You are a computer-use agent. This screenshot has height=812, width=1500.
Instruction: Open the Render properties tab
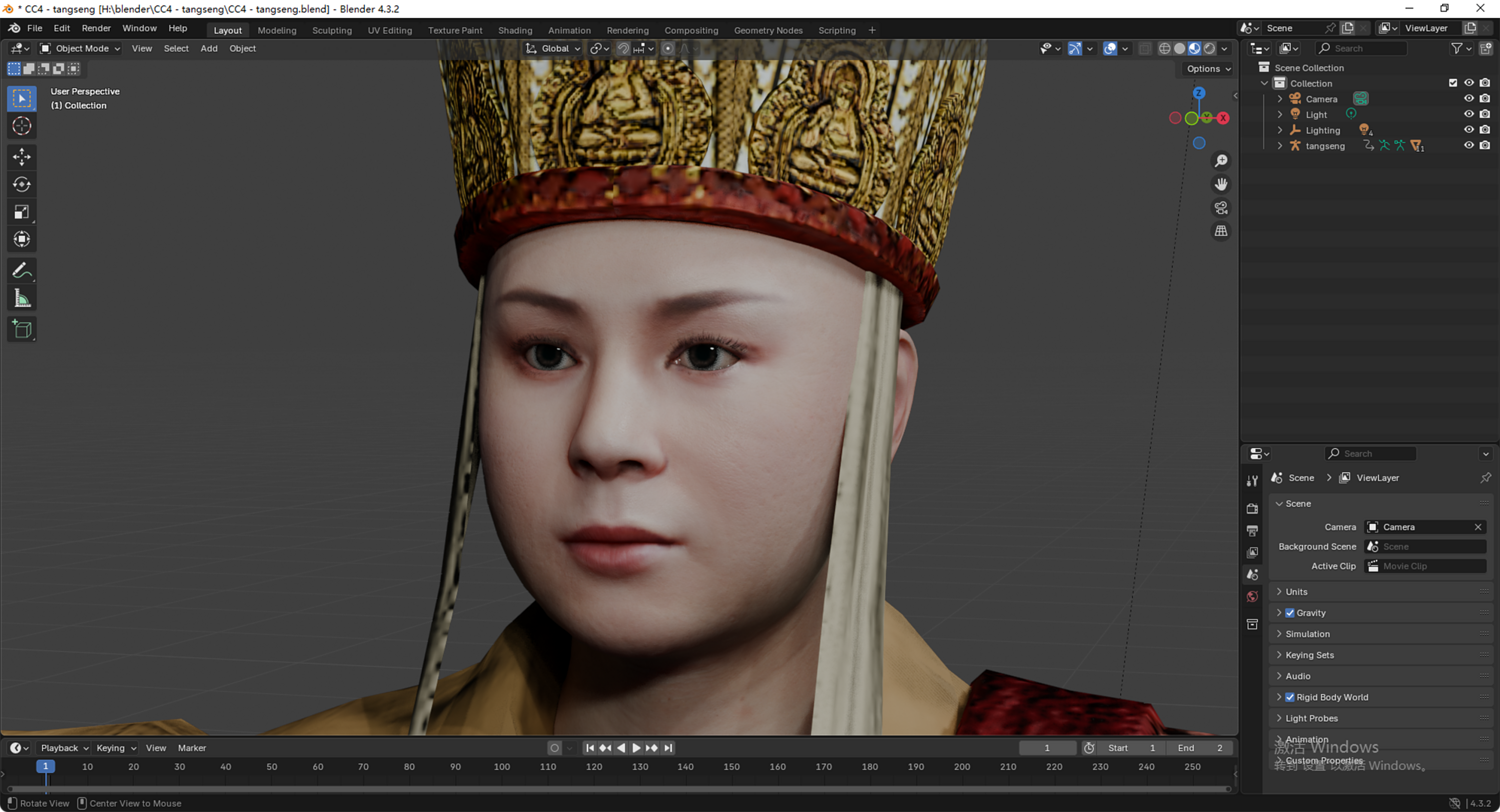tap(1252, 509)
